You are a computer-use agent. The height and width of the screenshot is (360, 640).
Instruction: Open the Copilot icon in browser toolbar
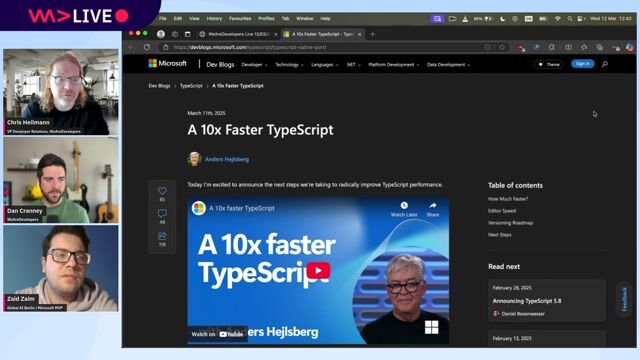pyautogui.click(x=630, y=47)
